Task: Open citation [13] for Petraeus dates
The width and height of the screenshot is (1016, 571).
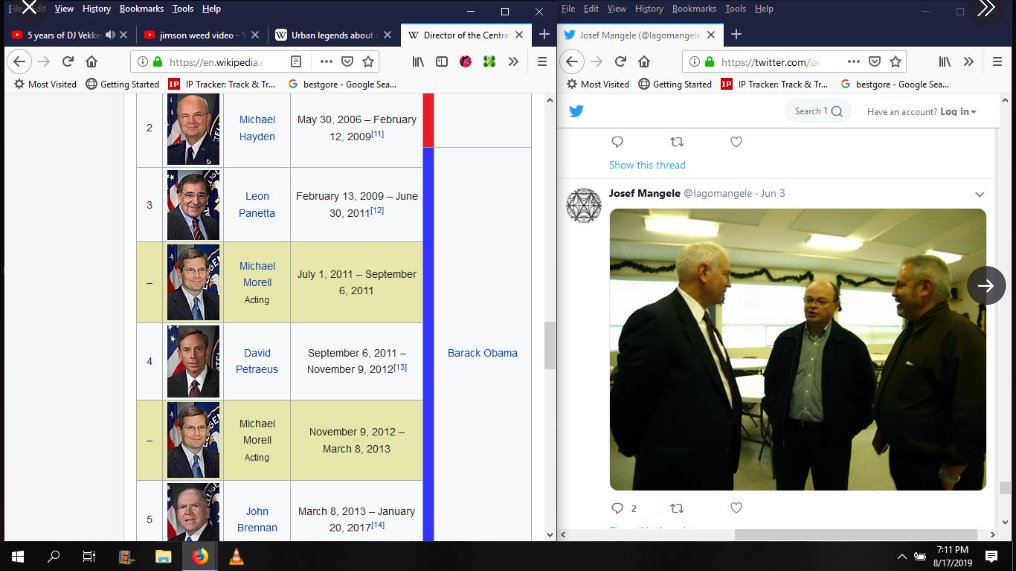Action: pyautogui.click(x=400, y=367)
